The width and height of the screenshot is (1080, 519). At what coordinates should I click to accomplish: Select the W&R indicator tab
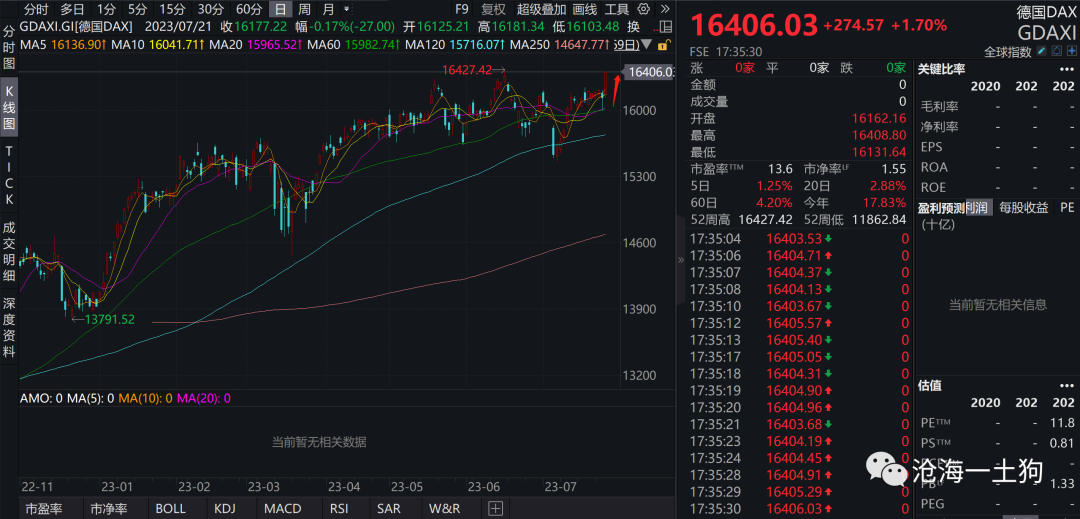coord(444,509)
